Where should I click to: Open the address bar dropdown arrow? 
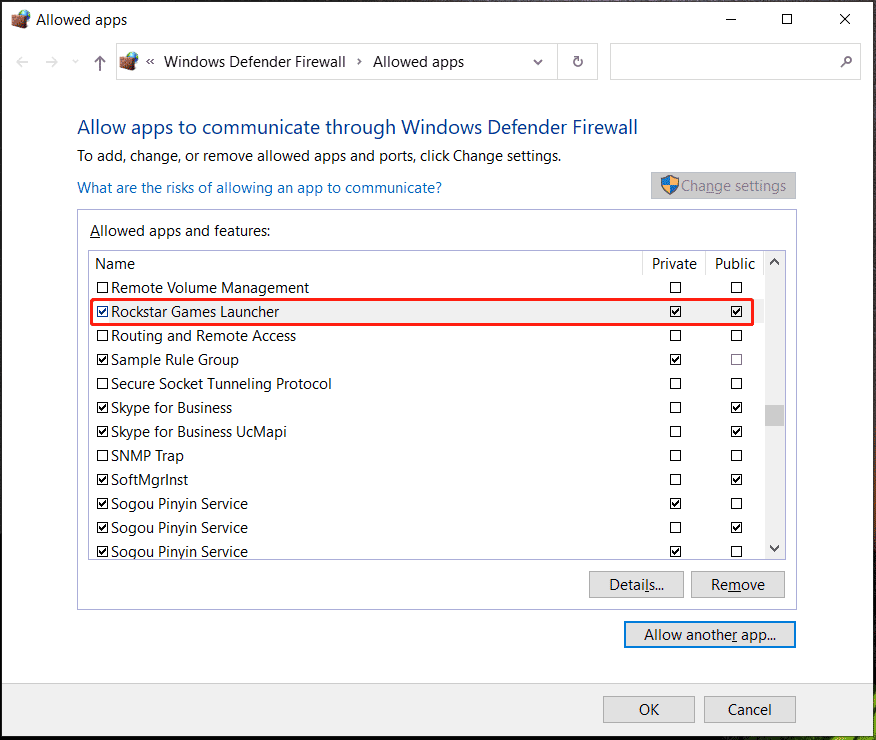point(537,61)
